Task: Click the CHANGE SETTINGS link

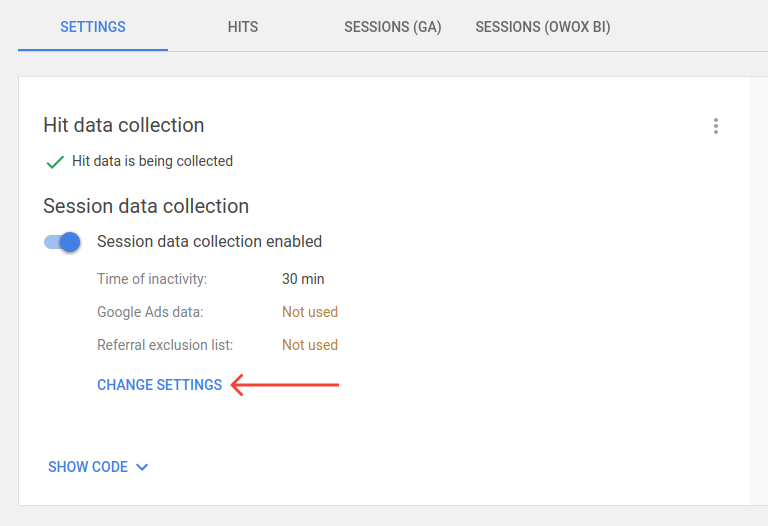Action: click(159, 385)
